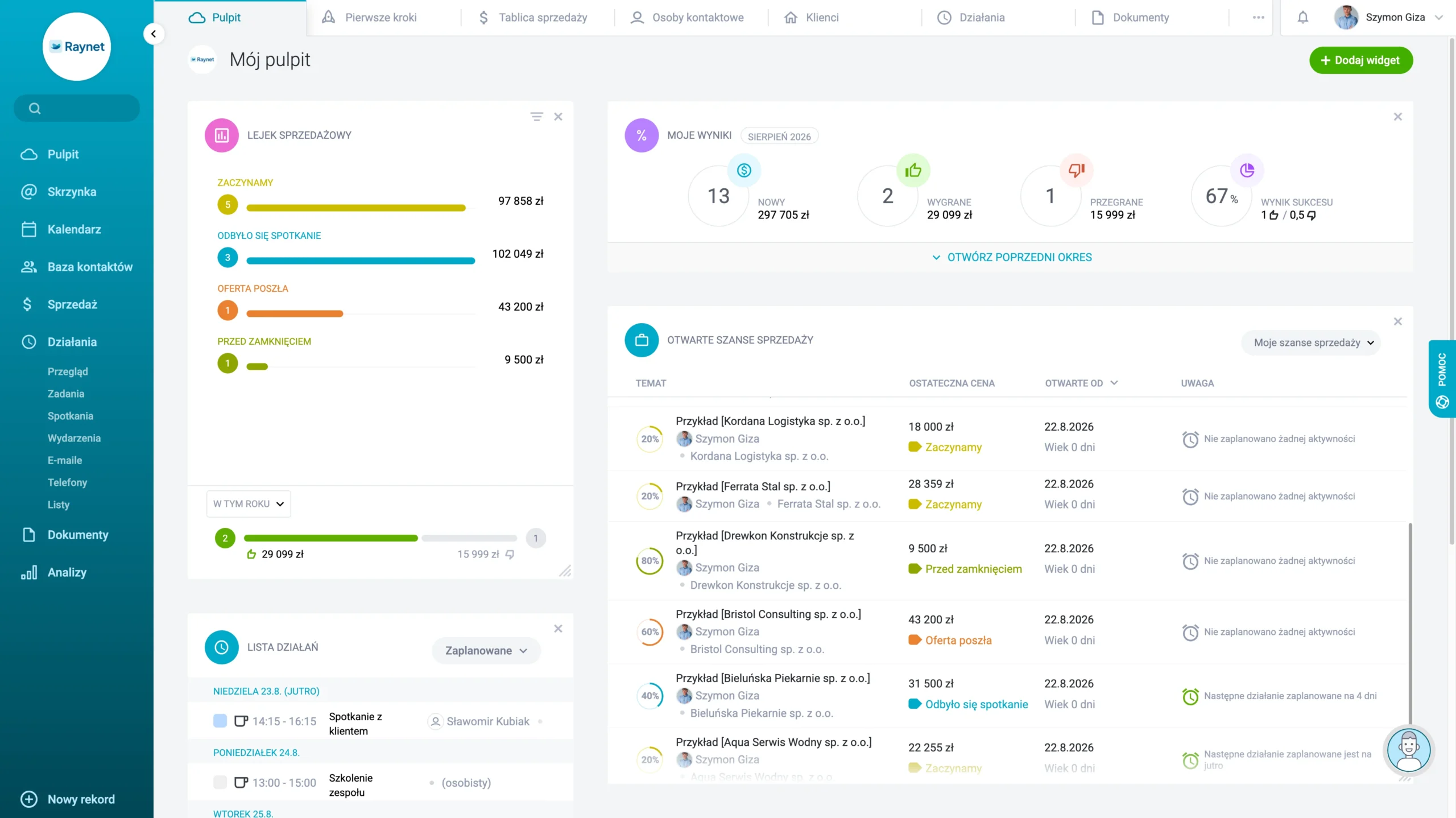Click the Lejek sprzedażowy pink chart icon
The width and height of the screenshot is (1456, 818).
pos(221,135)
